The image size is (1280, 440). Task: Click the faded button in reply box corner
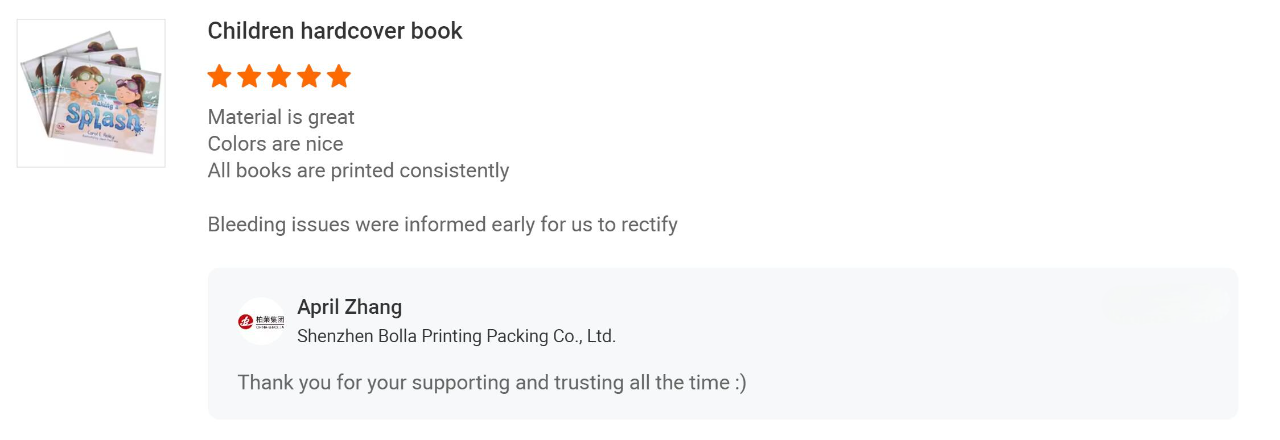(1167, 304)
